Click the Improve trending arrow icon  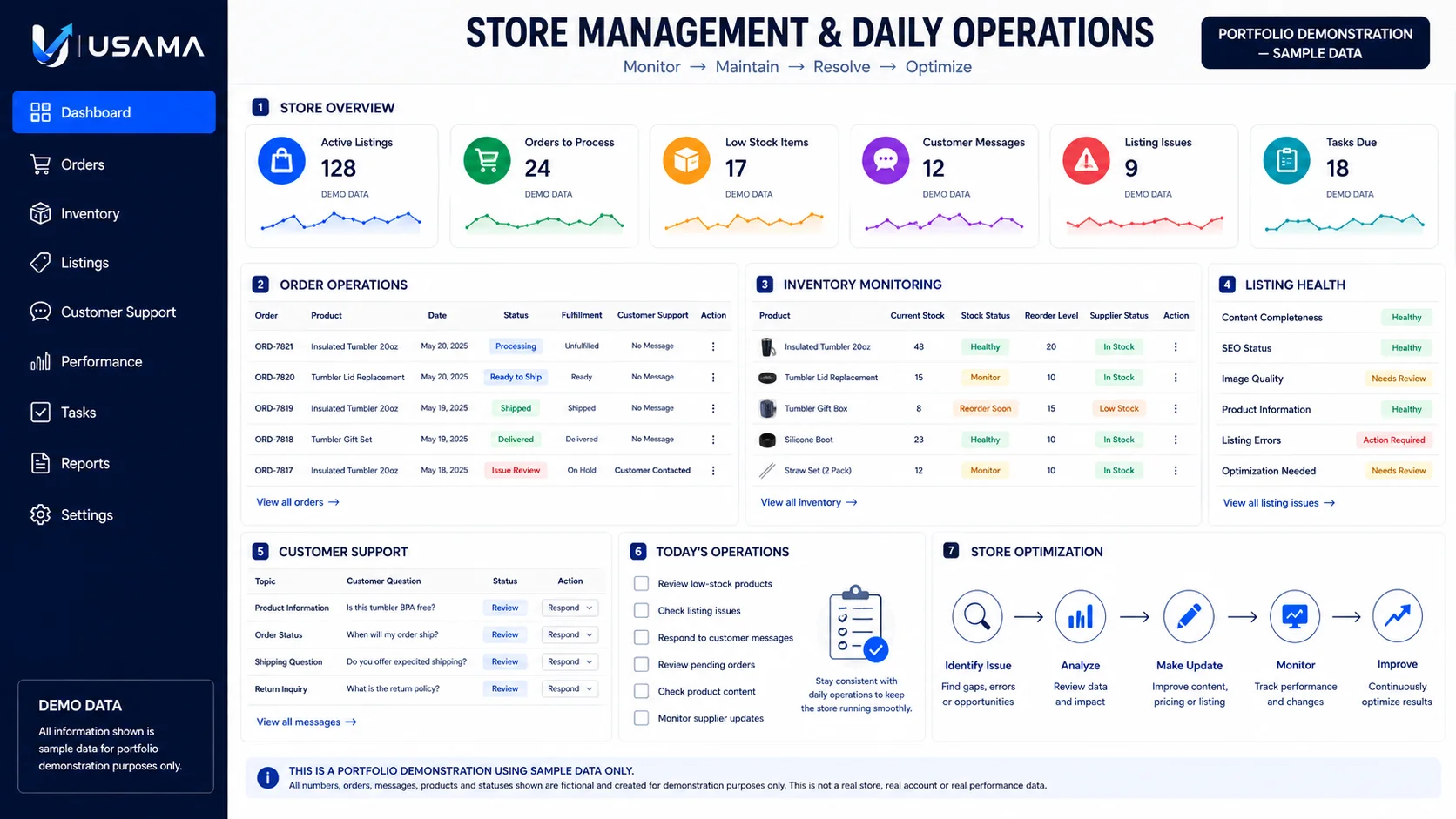coord(1397,616)
